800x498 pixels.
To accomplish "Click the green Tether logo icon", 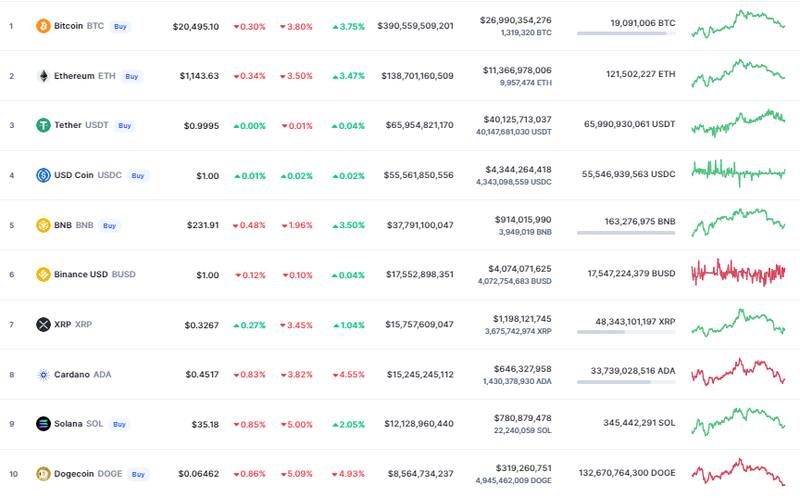I will (43, 125).
